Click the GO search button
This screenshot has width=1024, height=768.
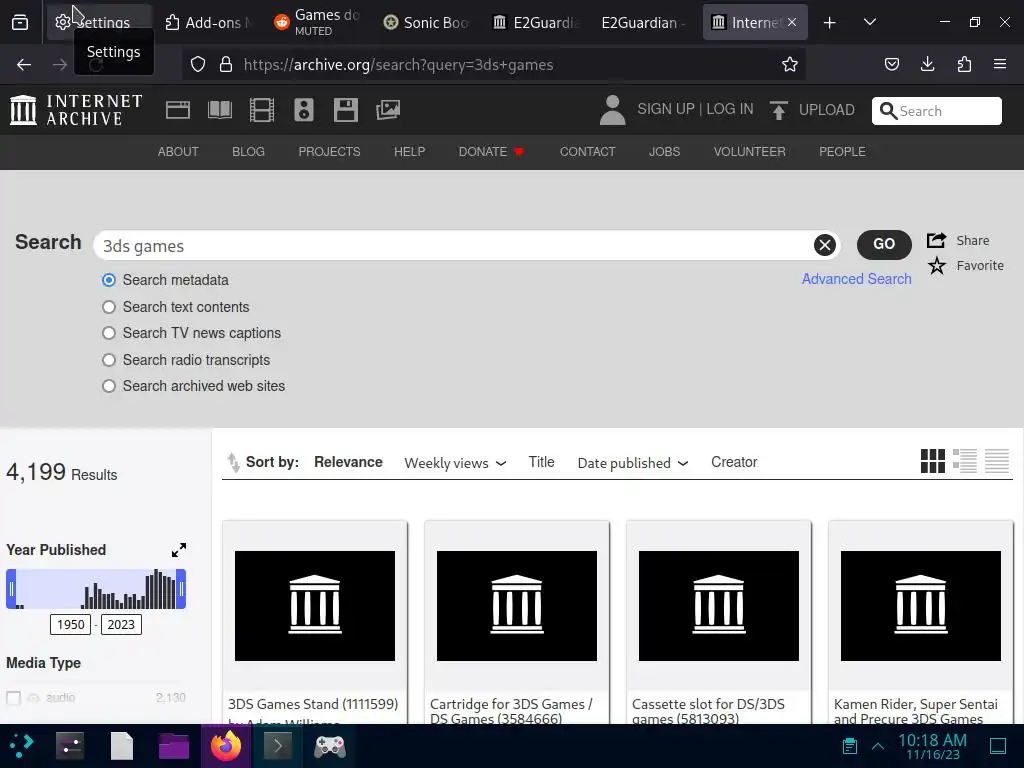pyautogui.click(x=884, y=244)
